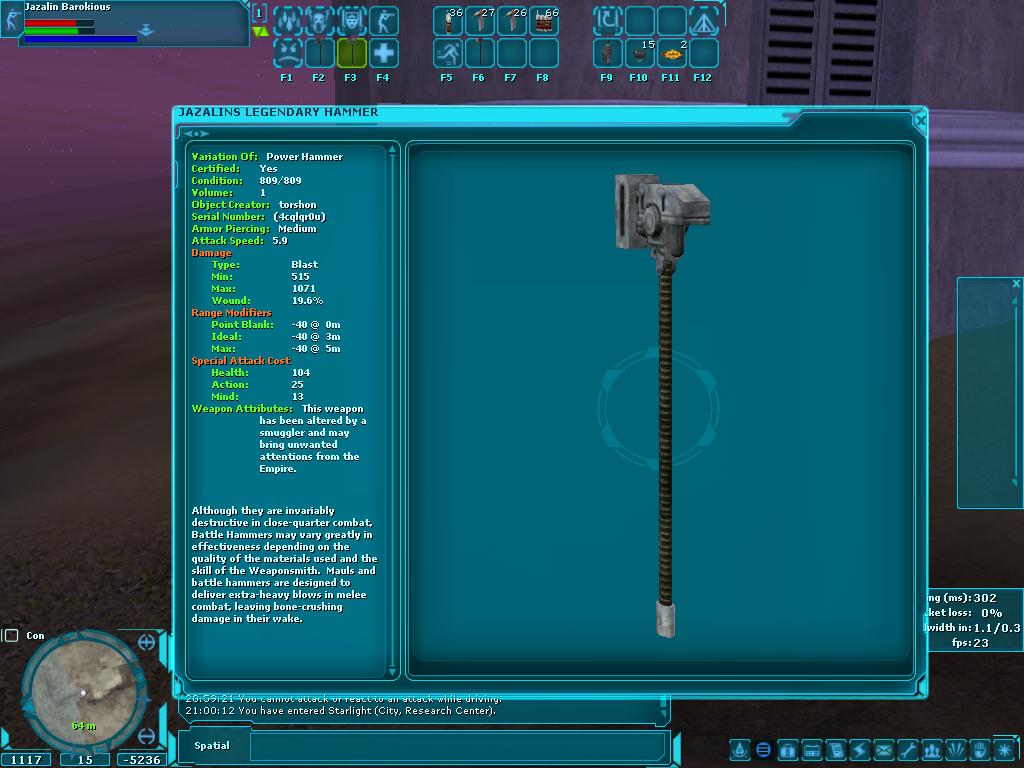This screenshot has height=768, width=1024.
Task: Use the food item with count 15
Action: point(640,53)
